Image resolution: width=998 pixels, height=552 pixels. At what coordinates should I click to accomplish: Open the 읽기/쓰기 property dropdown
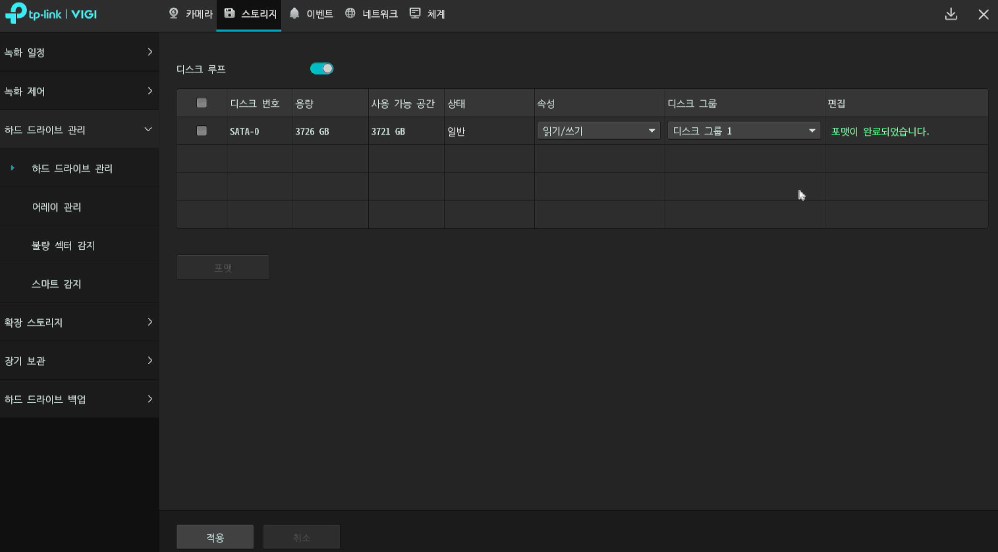coord(597,131)
